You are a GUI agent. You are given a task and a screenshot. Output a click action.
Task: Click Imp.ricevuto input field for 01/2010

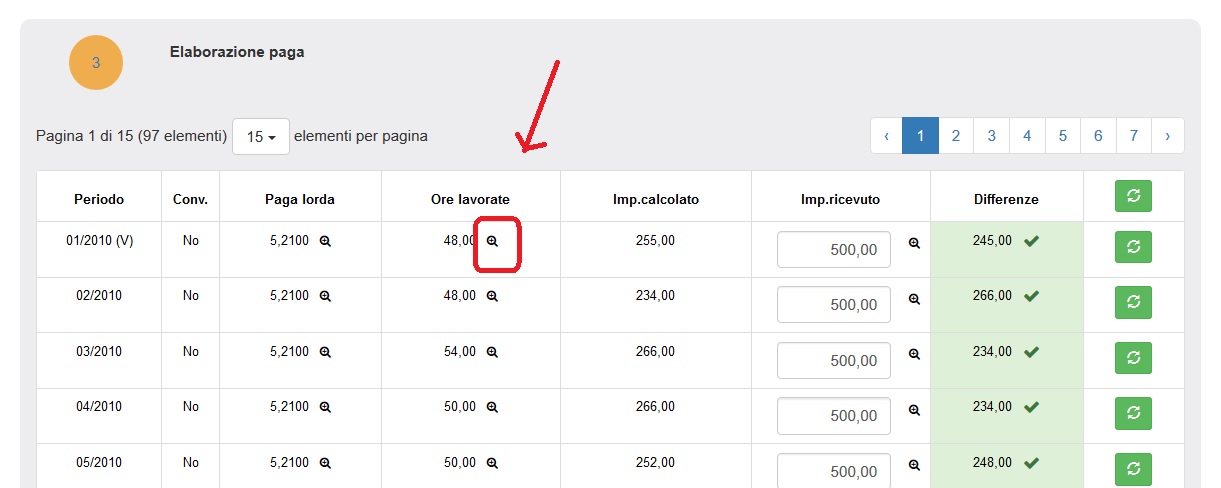coord(833,250)
